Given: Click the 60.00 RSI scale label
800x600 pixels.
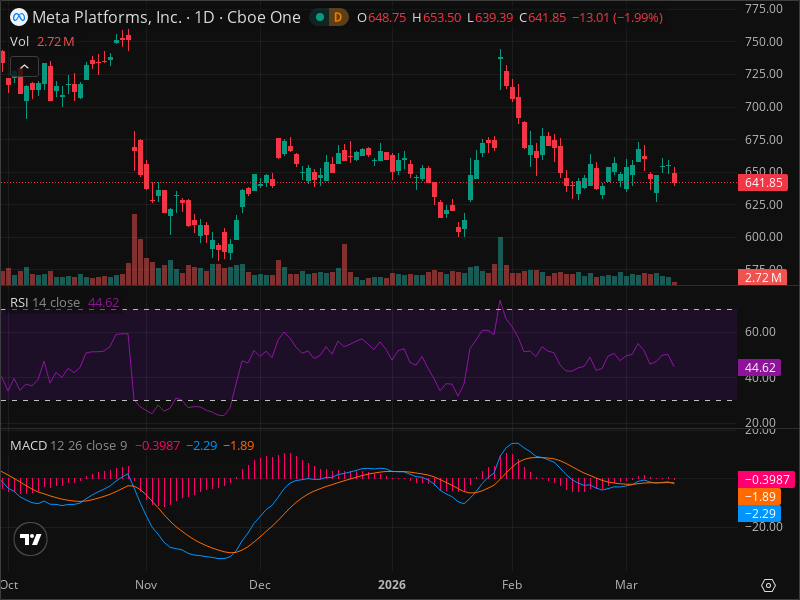Looking at the screenshot, I should pyautogui.click(x=760, y=332).
